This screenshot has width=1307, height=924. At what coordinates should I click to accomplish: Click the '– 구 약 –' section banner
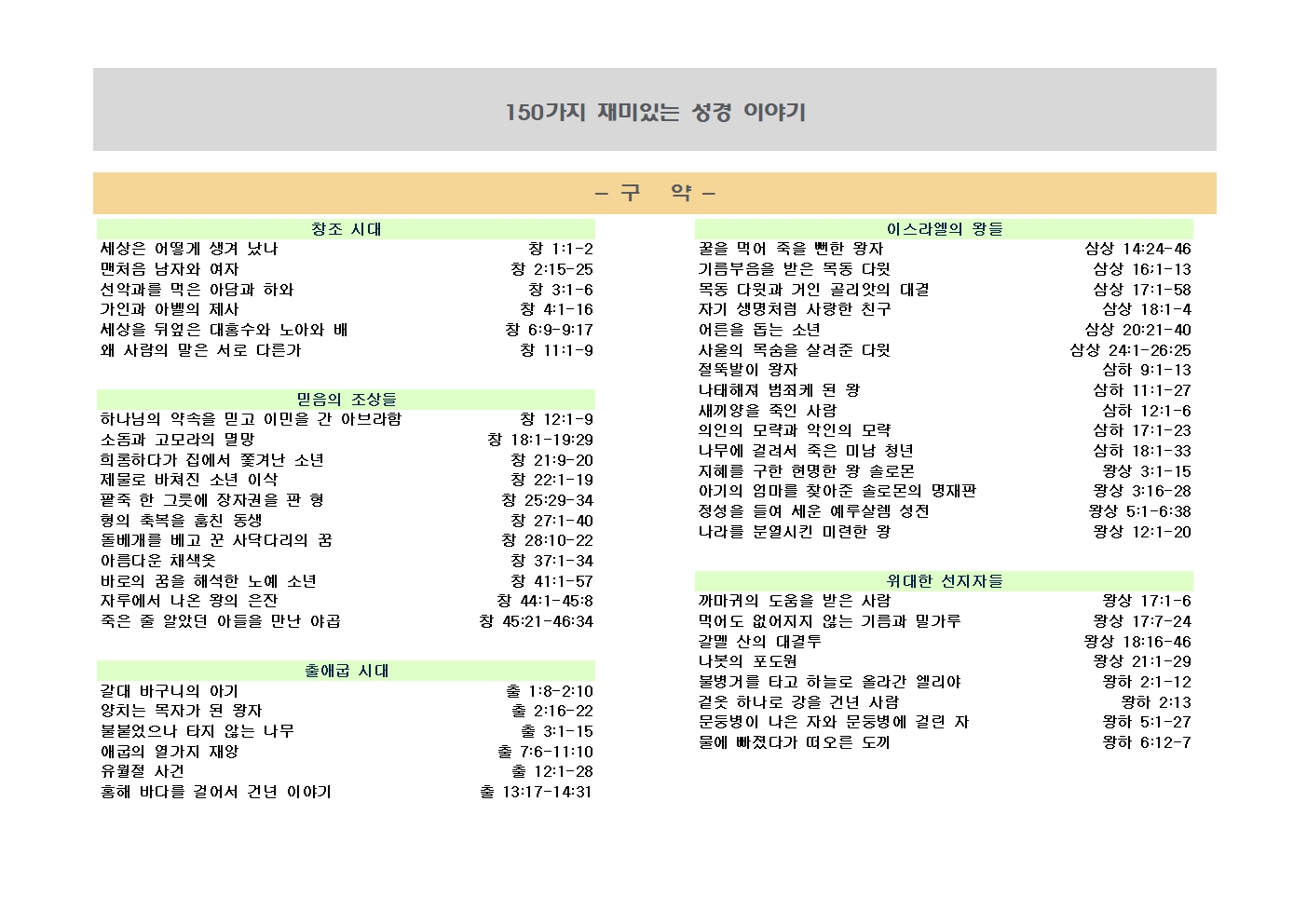655,193
